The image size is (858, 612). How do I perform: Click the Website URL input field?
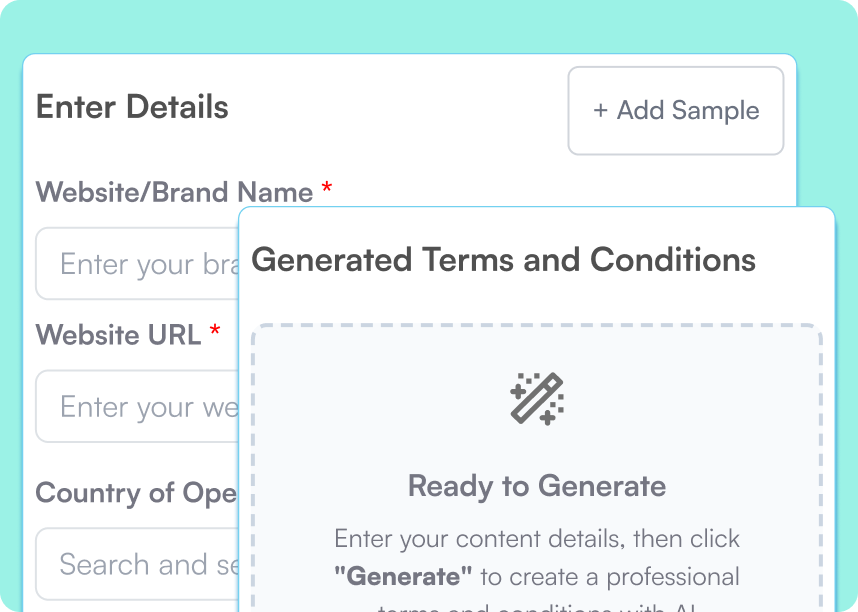pos(138,407)
